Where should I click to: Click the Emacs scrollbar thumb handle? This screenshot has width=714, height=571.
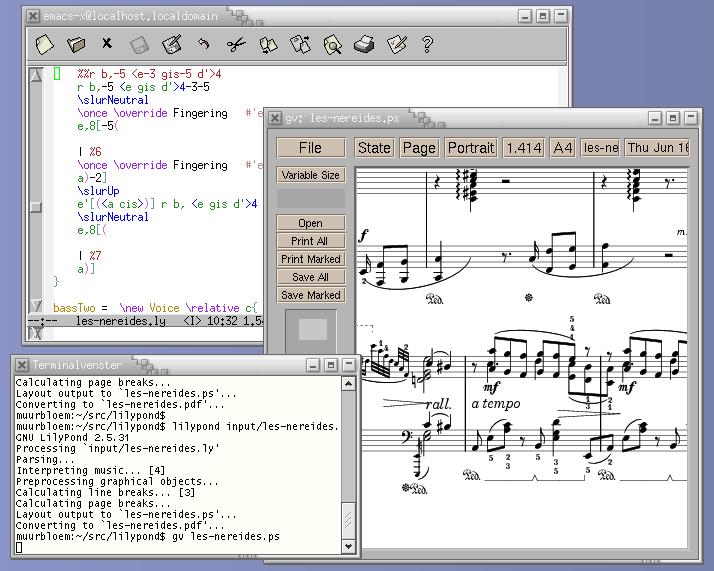coord(36,207)
